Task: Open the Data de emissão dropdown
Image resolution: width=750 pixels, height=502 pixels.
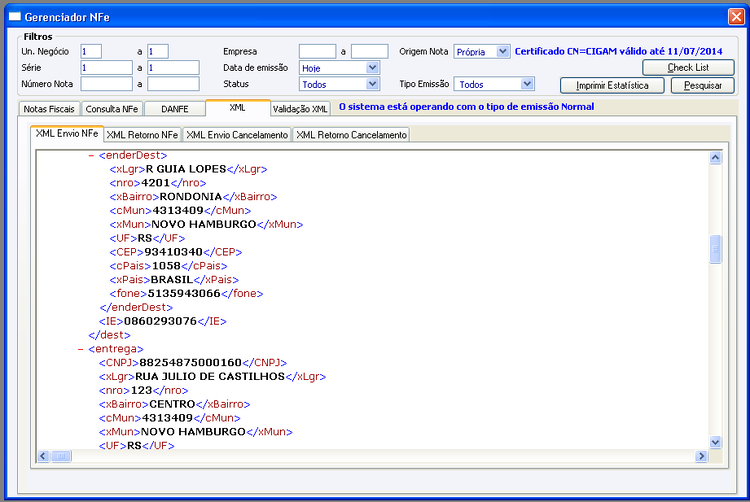Action: [x=373, y=68]
